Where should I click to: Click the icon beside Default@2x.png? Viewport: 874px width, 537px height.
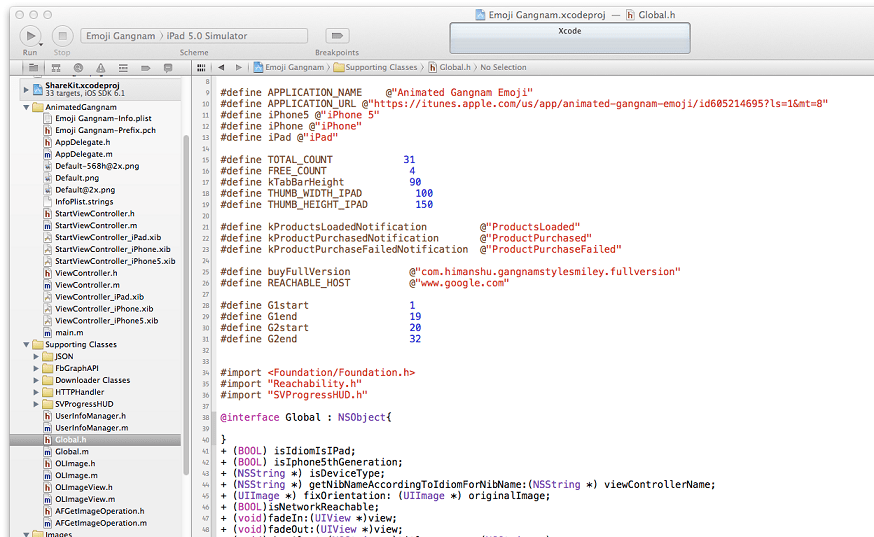(x=47, y=190)
